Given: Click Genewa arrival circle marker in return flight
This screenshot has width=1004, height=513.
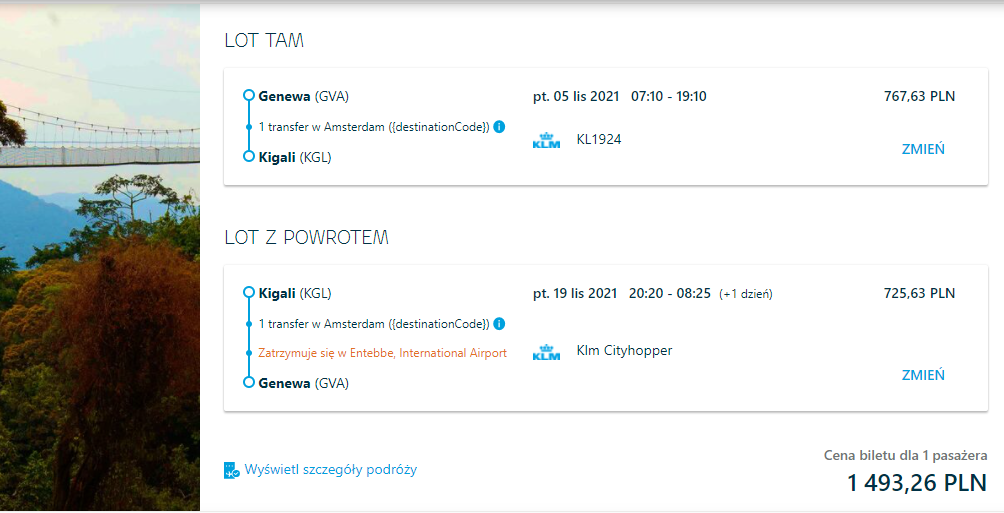Looking at the screenshot, I should click(x=249, y=383).
